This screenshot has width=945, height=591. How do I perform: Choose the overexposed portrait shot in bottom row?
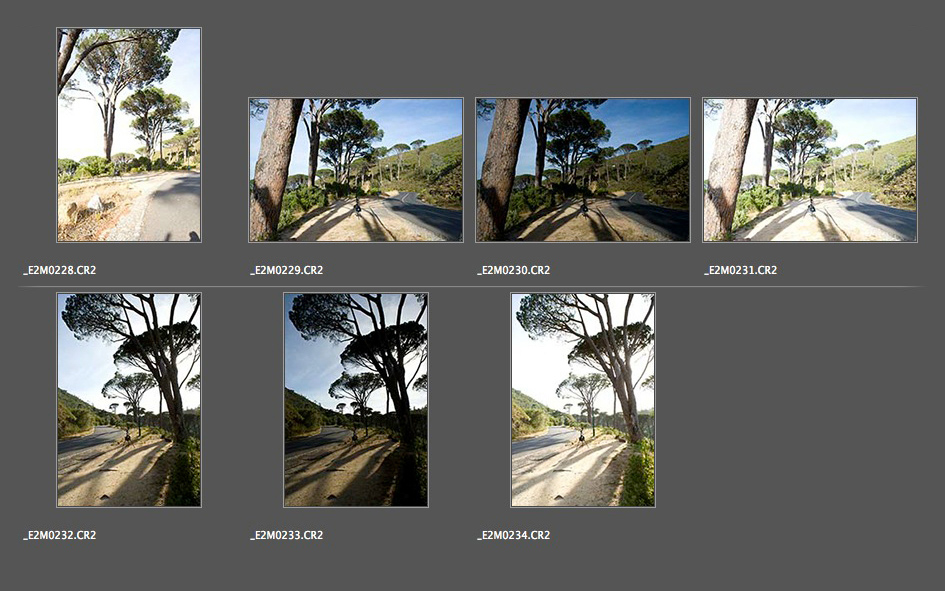(583, 400)
